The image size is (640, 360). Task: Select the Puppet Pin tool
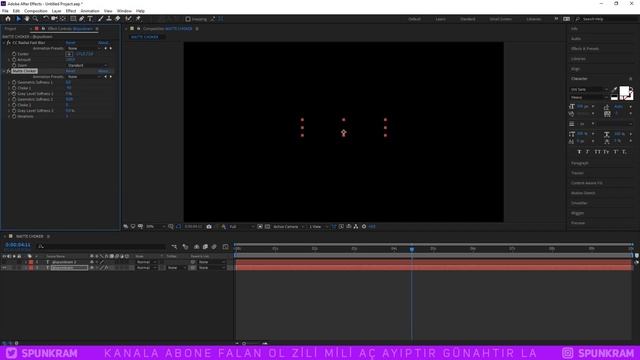(x=138, y=19)
